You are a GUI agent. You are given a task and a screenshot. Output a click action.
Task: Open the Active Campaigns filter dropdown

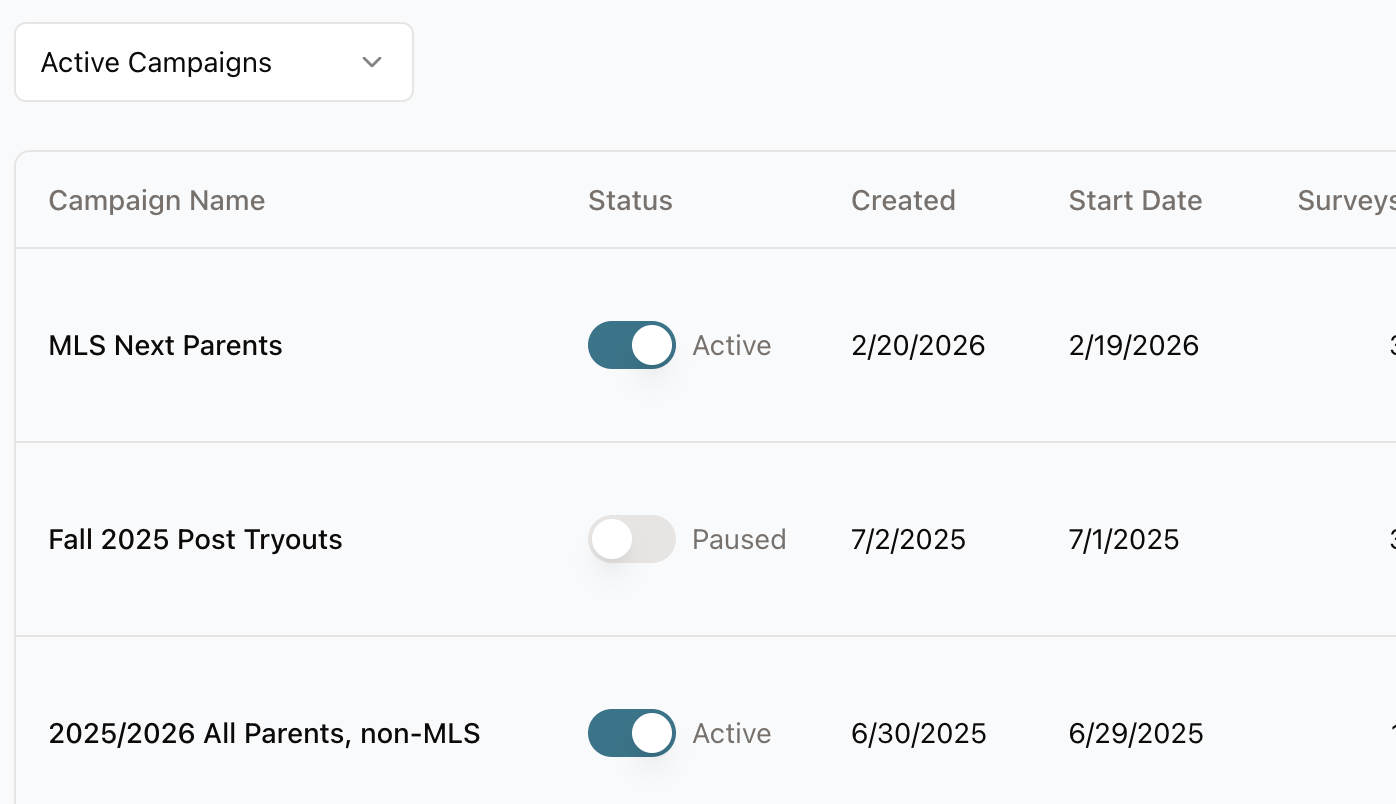point(213,62)
